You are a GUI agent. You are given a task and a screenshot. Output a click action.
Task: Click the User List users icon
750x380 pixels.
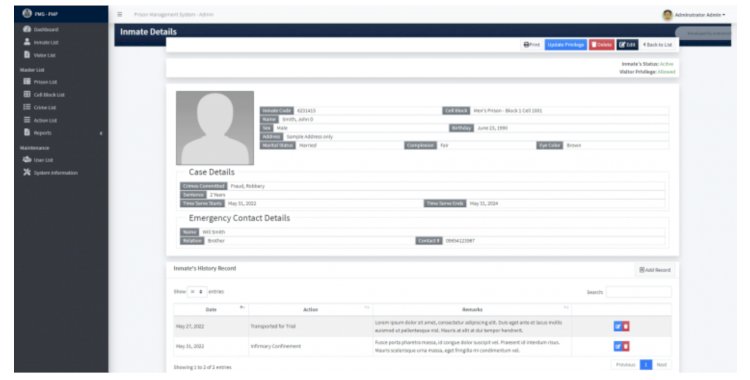tap(27, 159)
